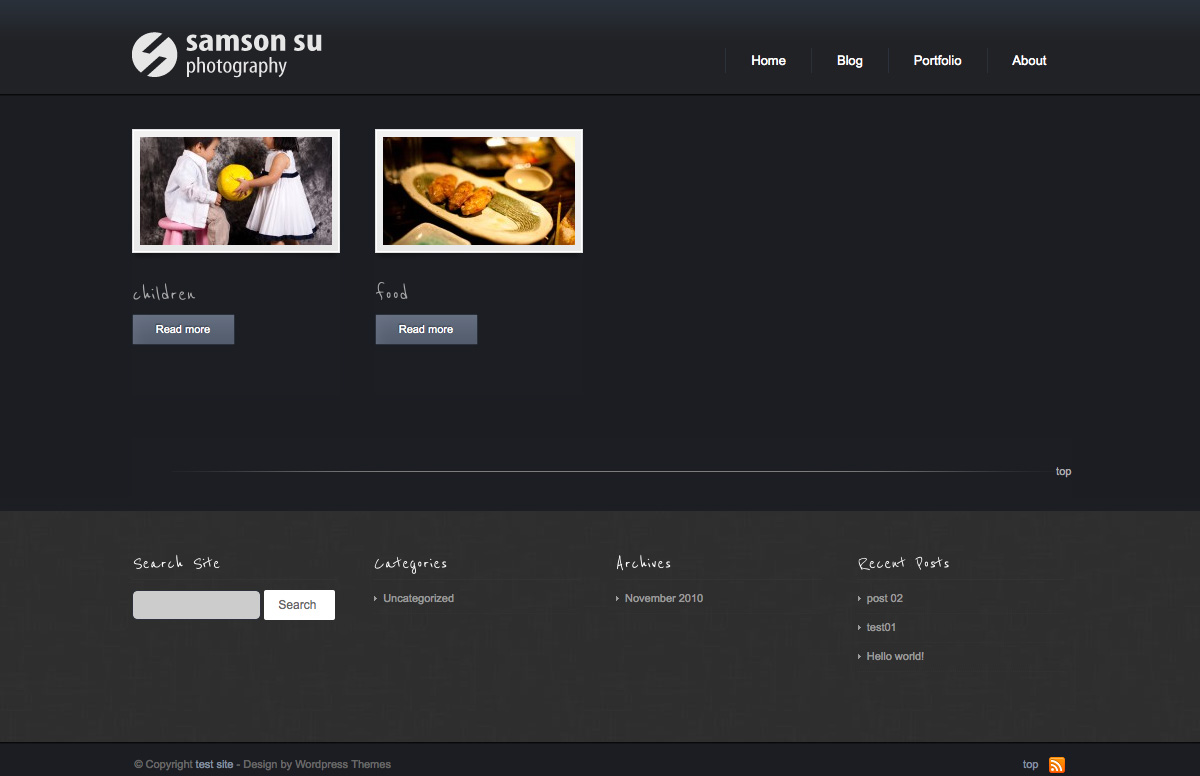Open the Portfolio menu item
This screenshot has height=776, width=1200.
937,61
